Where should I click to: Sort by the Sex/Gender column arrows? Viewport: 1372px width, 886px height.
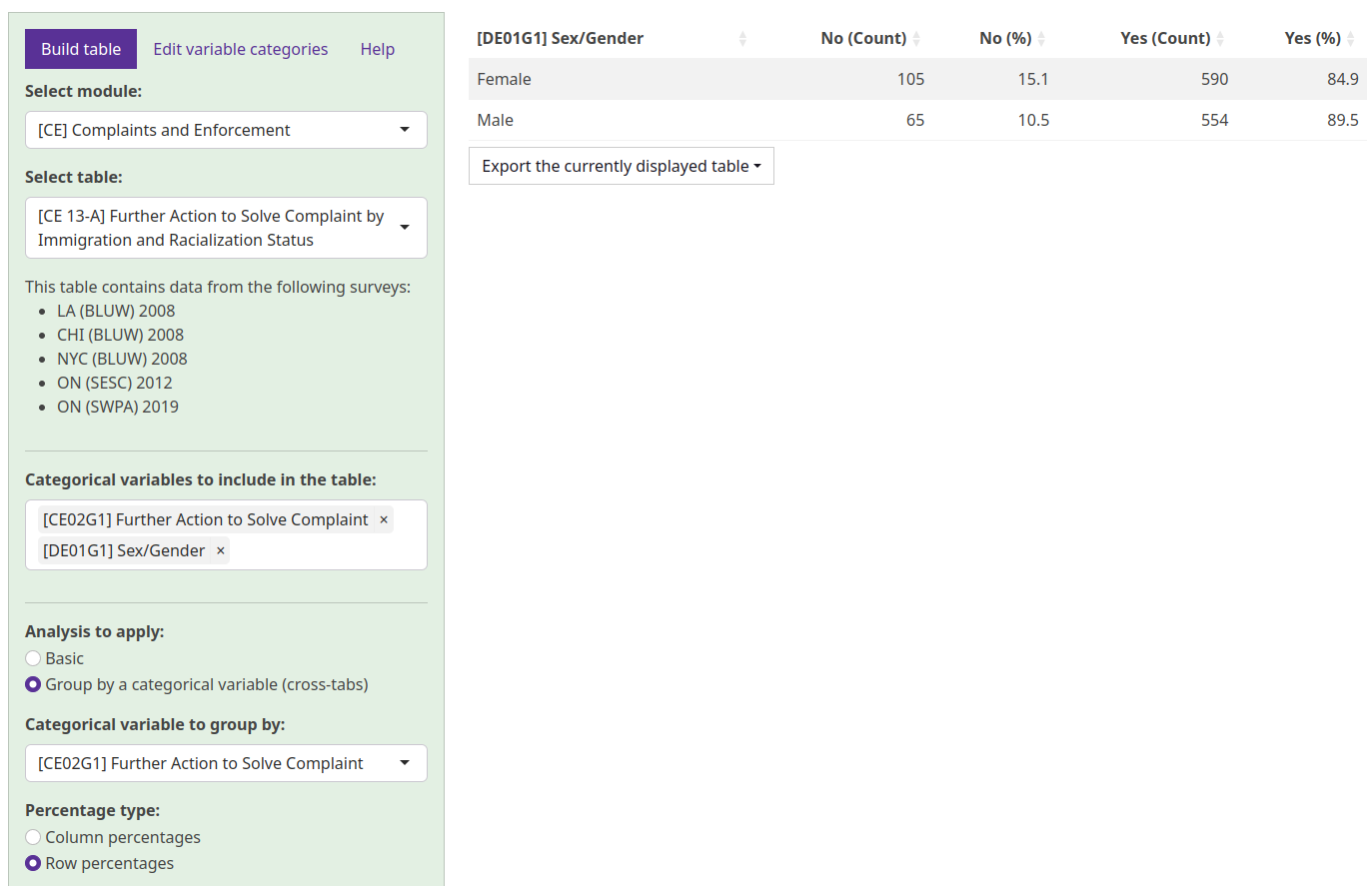(x=742, y=38)
